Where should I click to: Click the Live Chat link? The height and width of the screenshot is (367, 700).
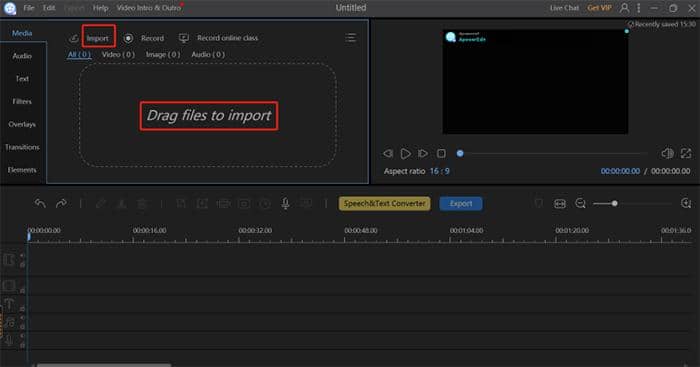pos(564,8)
